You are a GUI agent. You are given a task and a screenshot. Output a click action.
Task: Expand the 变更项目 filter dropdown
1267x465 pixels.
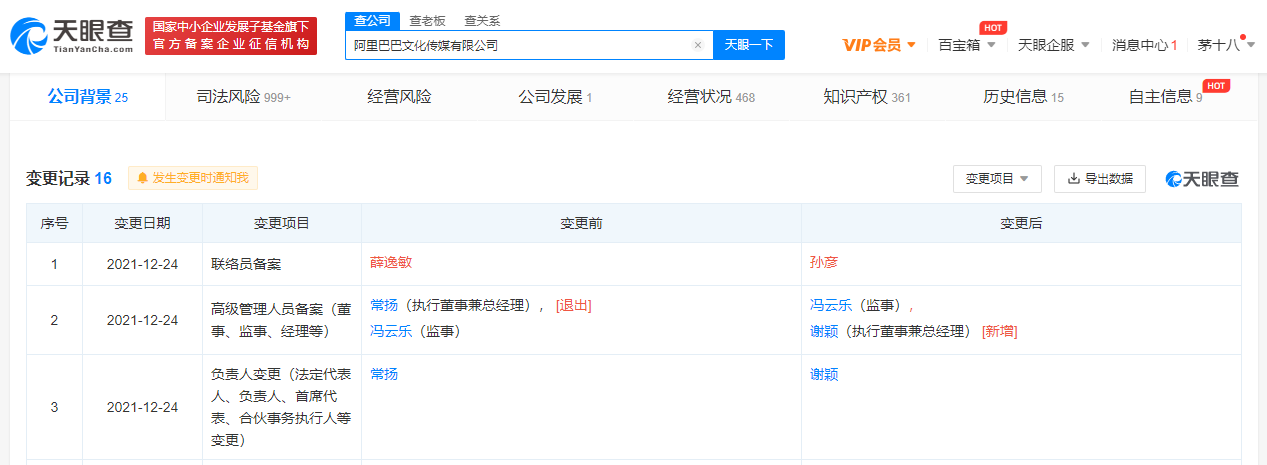point(997,179)
